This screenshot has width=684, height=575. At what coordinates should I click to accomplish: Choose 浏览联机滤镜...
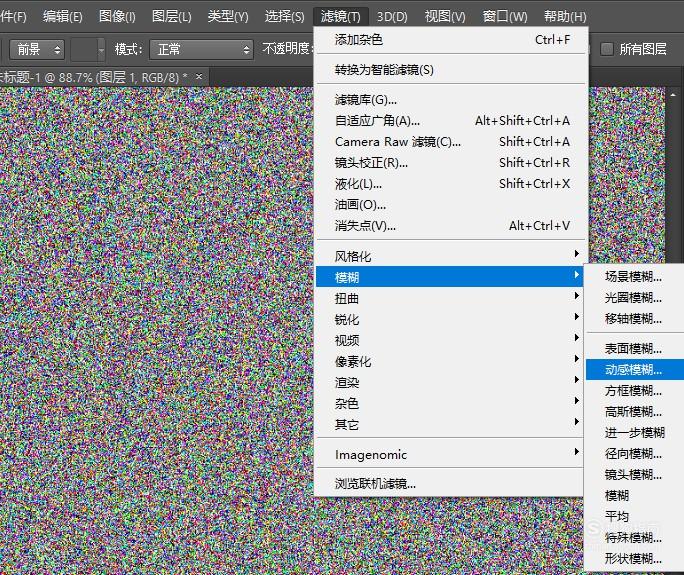point(449,483)
